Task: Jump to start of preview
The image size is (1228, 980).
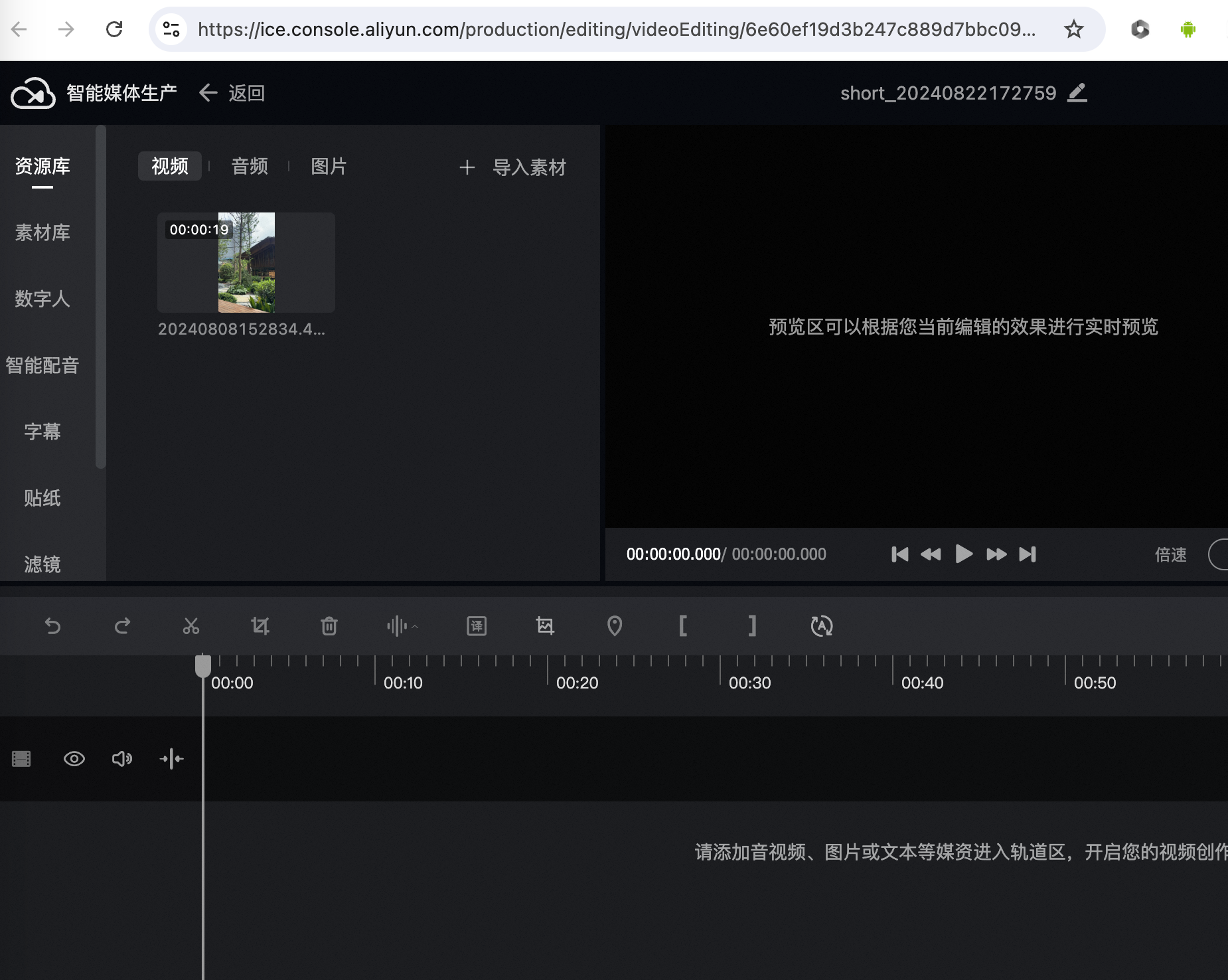Action: pyautogui.click(x=900, y=554)
